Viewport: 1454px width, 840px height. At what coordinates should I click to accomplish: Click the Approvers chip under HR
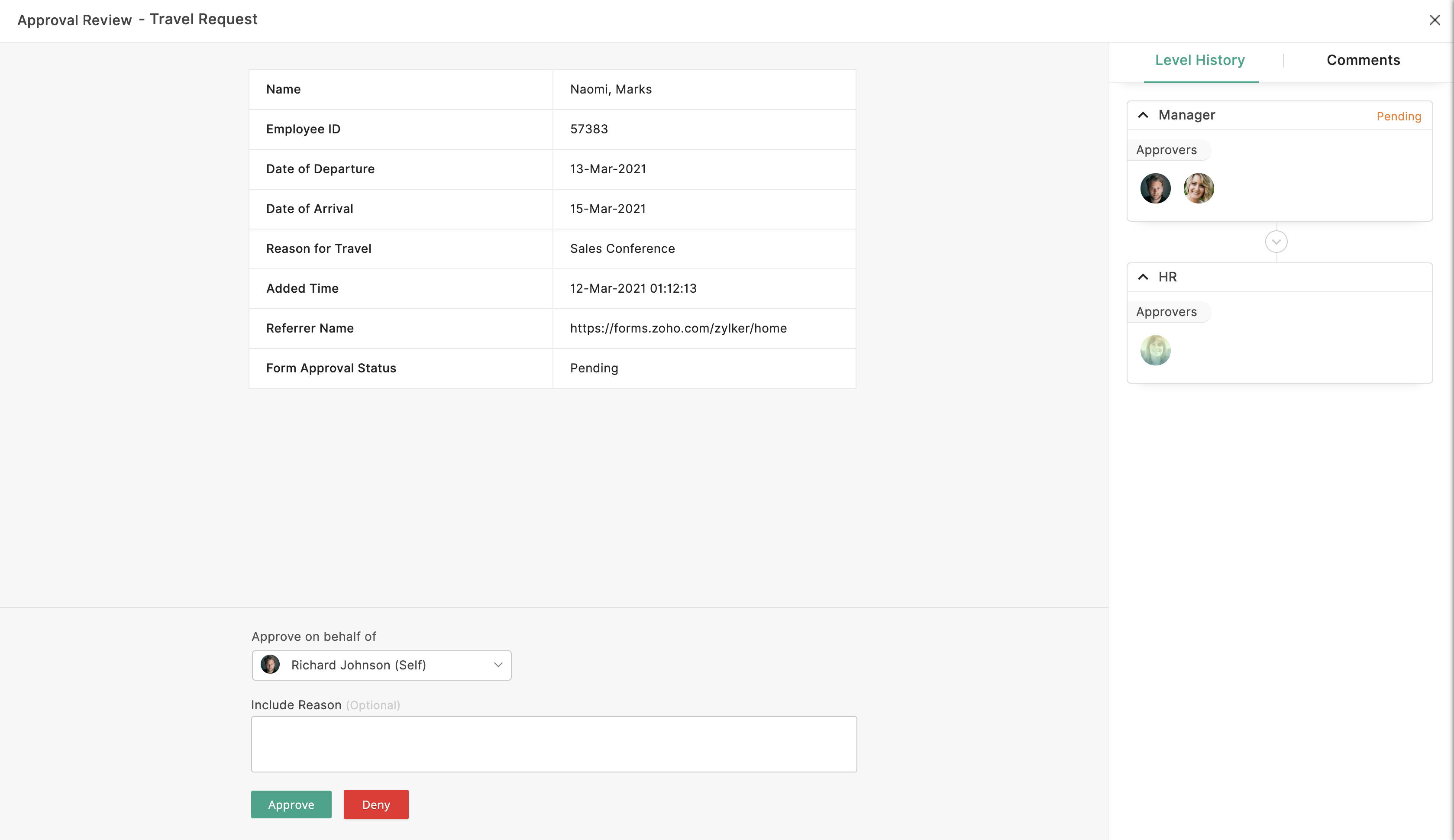point(1167,312)
